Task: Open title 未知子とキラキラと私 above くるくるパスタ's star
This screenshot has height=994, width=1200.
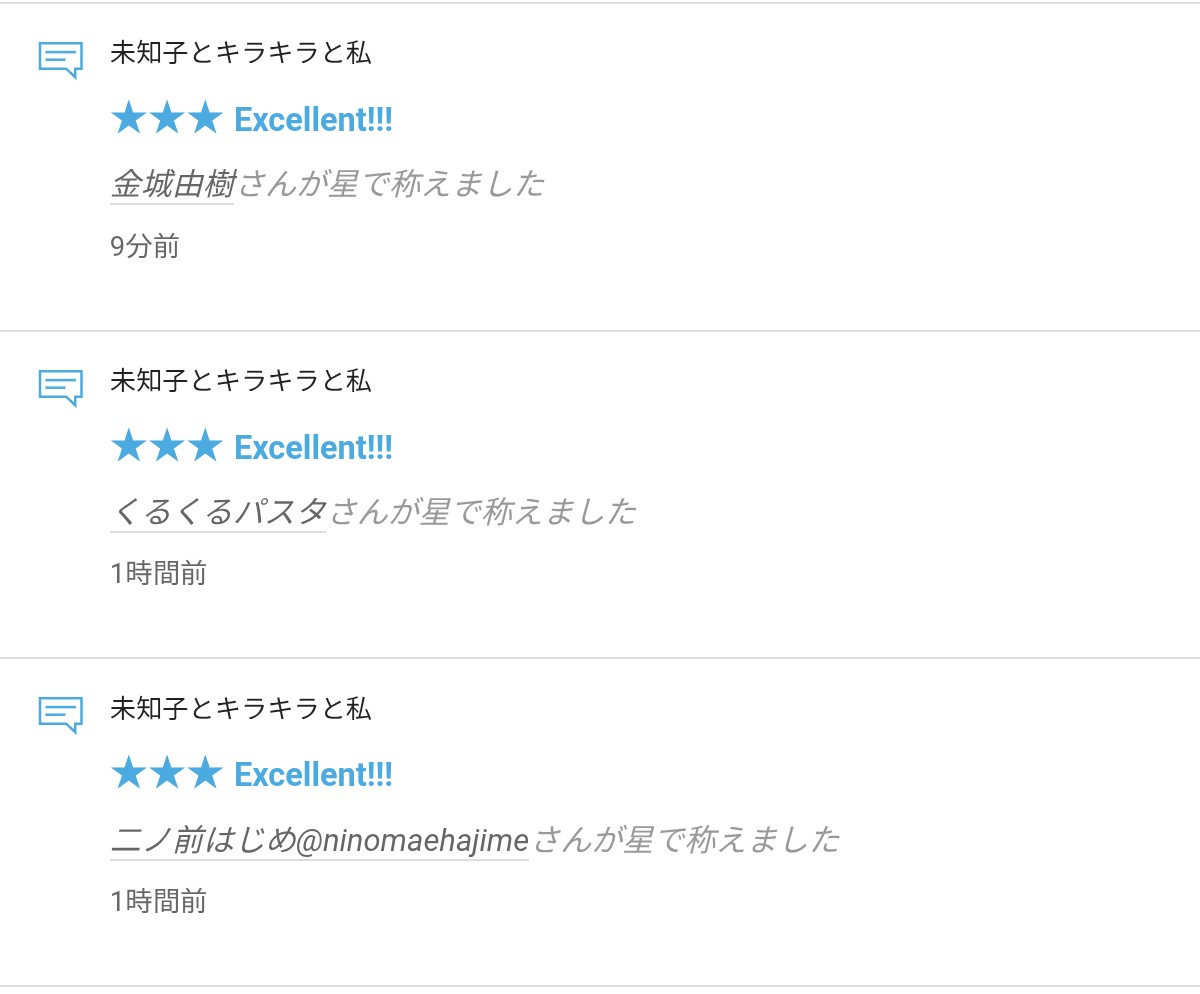Action: [240, 381]
